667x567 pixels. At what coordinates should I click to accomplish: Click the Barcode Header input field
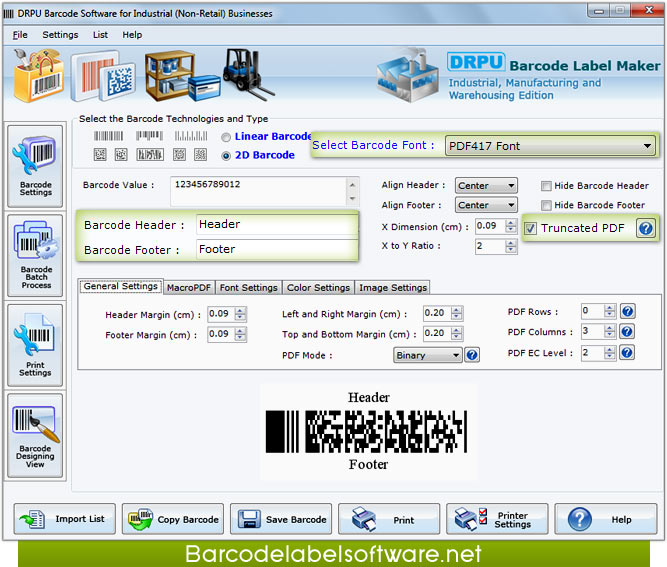pos(277,224)
